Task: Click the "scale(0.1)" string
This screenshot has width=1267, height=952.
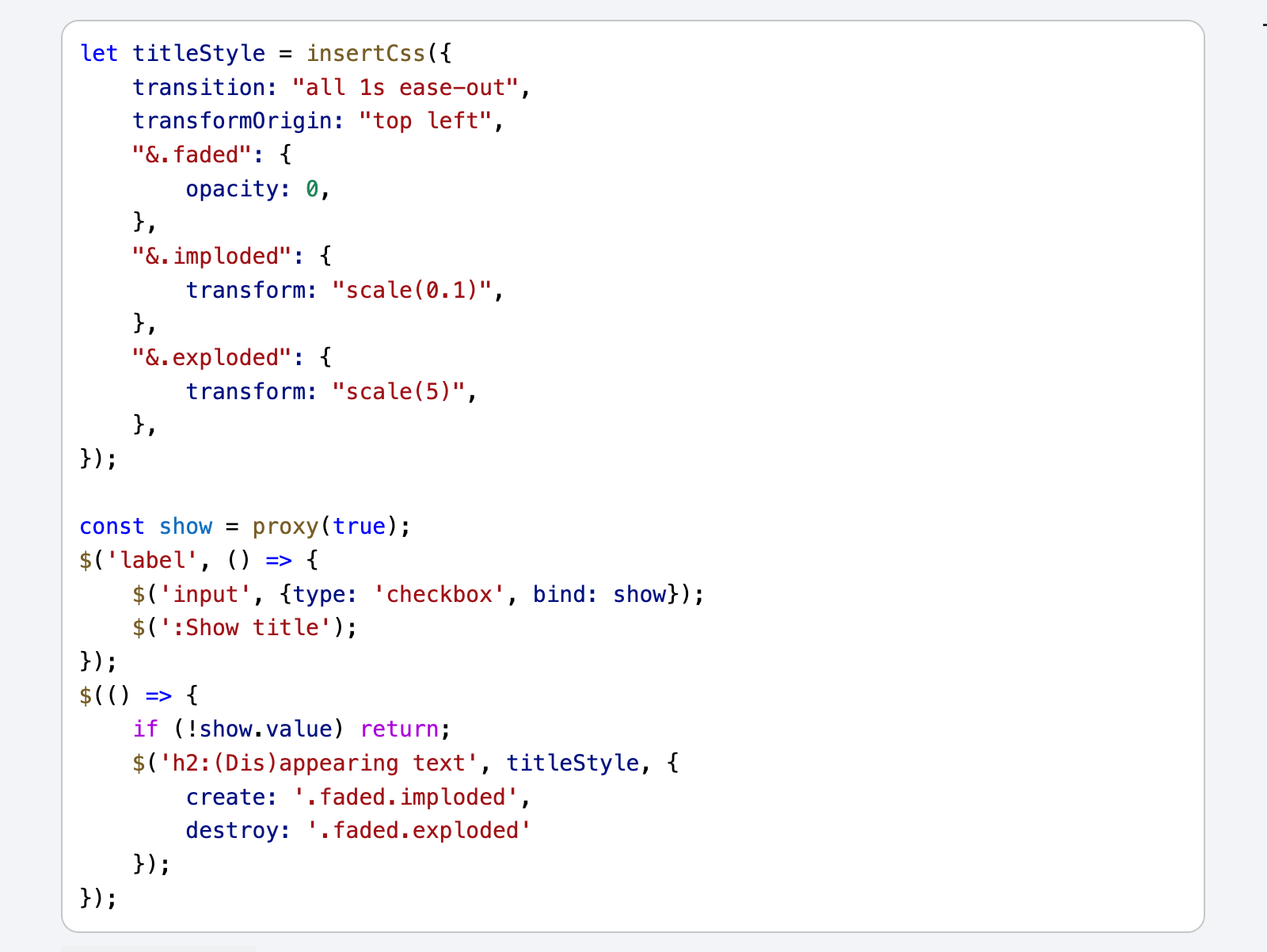Action: coord(412,290)
